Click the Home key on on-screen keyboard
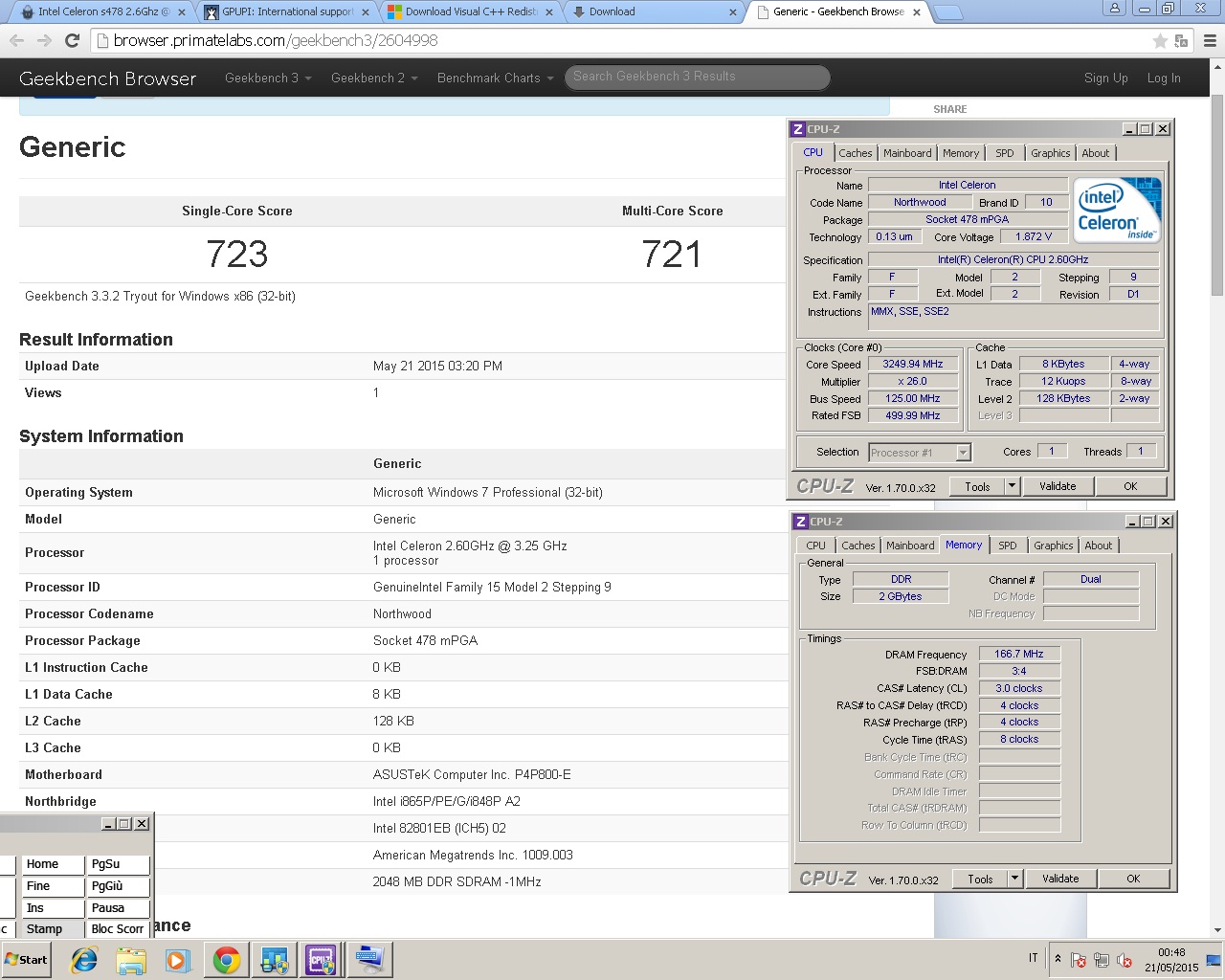 click(x=54, y=864)
